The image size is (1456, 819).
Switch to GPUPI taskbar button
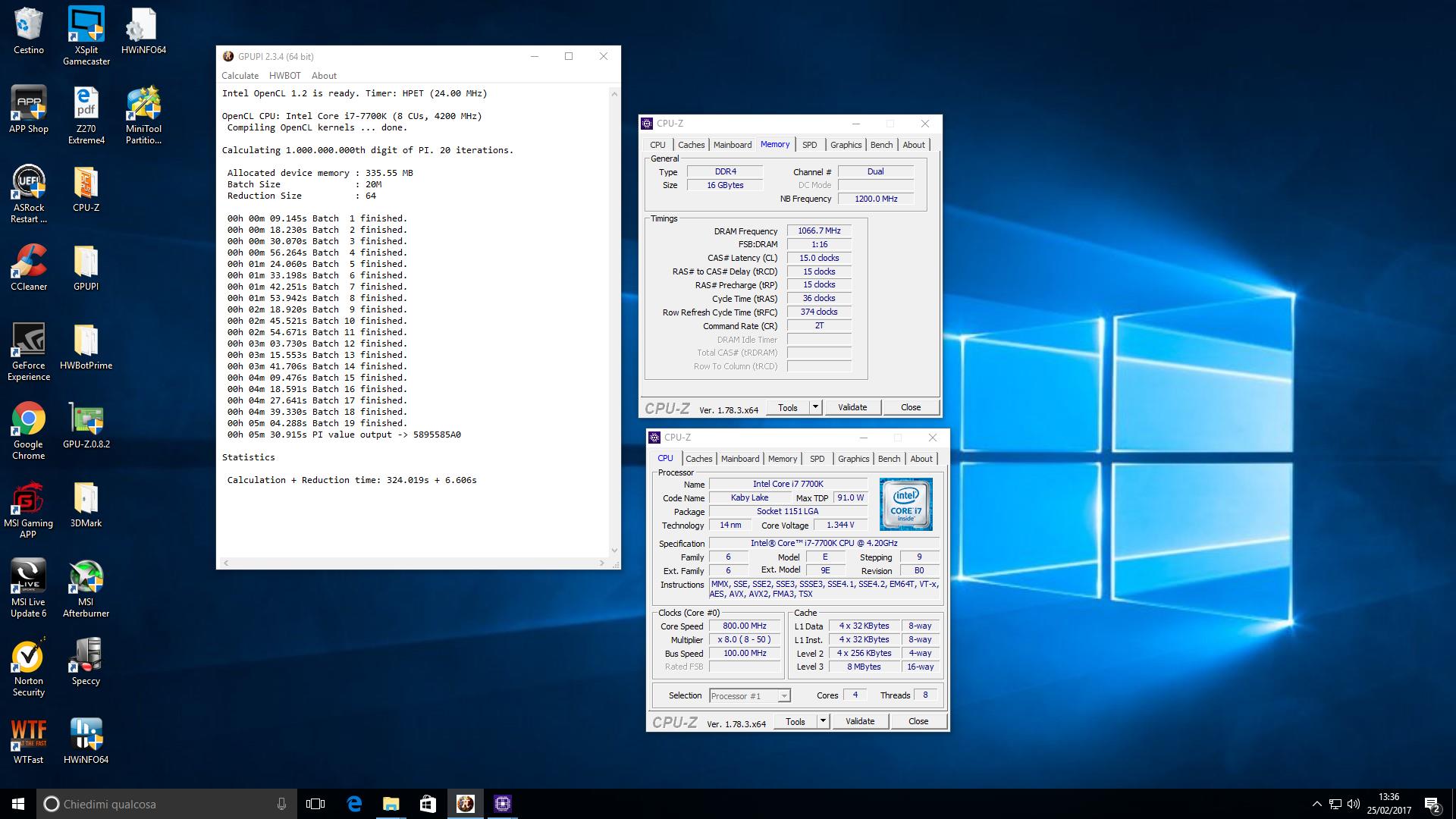coord(465,804)
